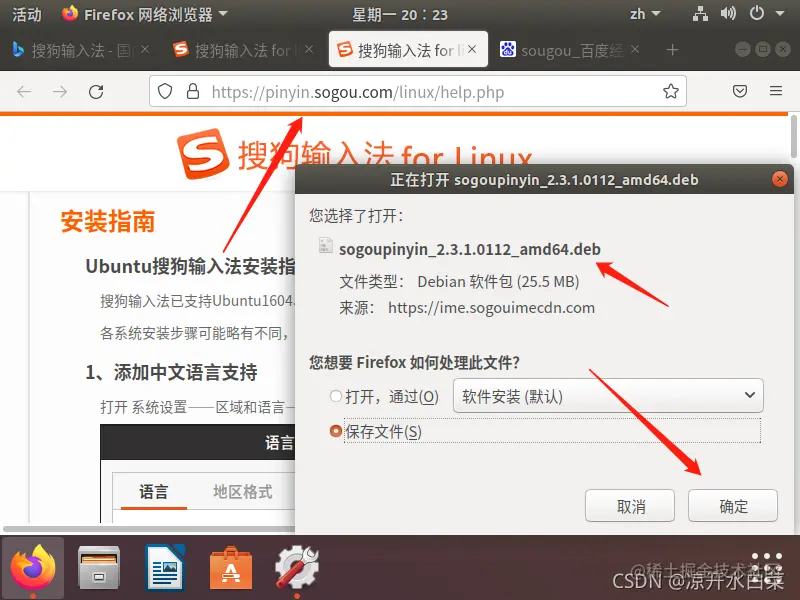800x600 pixels.
Task: Click the Sogou S logo on page
Action: tap(203, 153)
